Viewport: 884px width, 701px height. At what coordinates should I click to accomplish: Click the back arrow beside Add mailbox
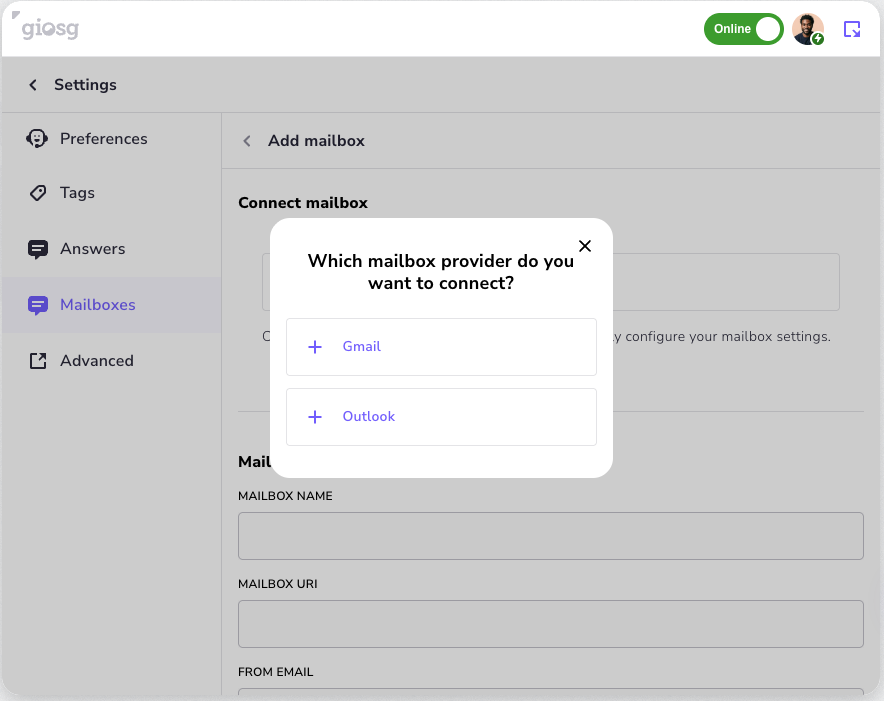tap(246, 141)
